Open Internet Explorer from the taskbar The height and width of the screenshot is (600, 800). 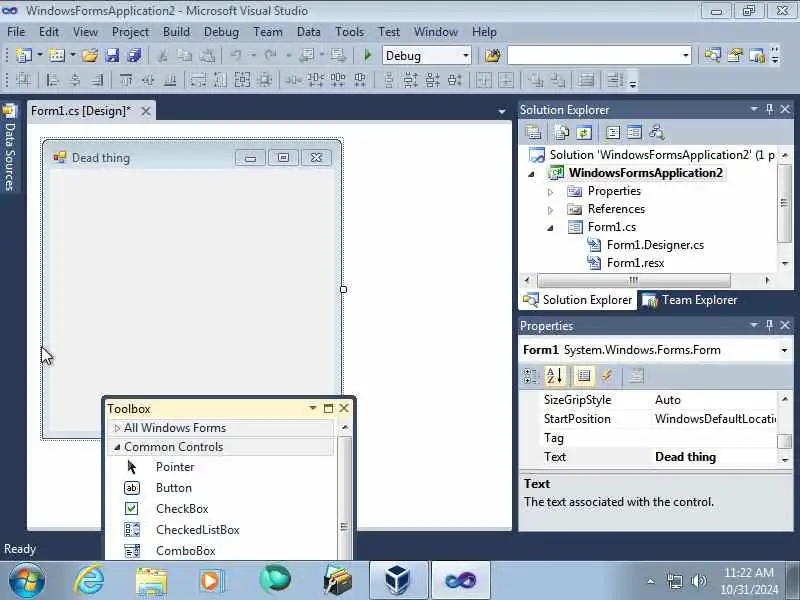[x=89, y=580]
